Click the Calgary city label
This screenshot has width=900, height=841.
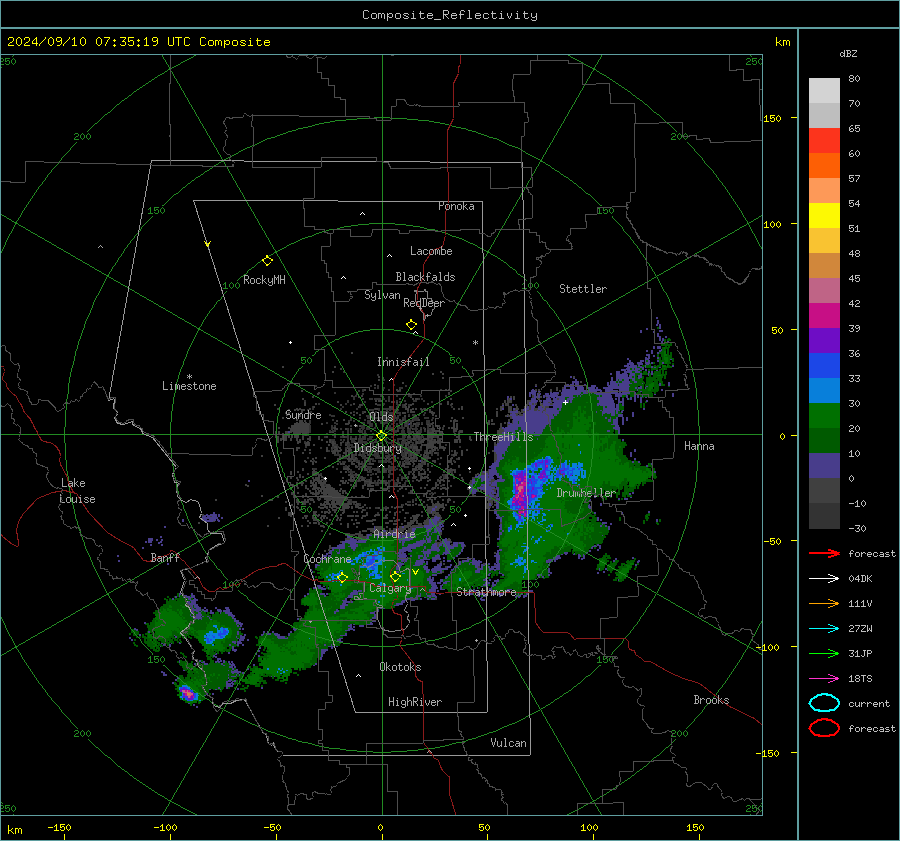[x=390, y=588]
